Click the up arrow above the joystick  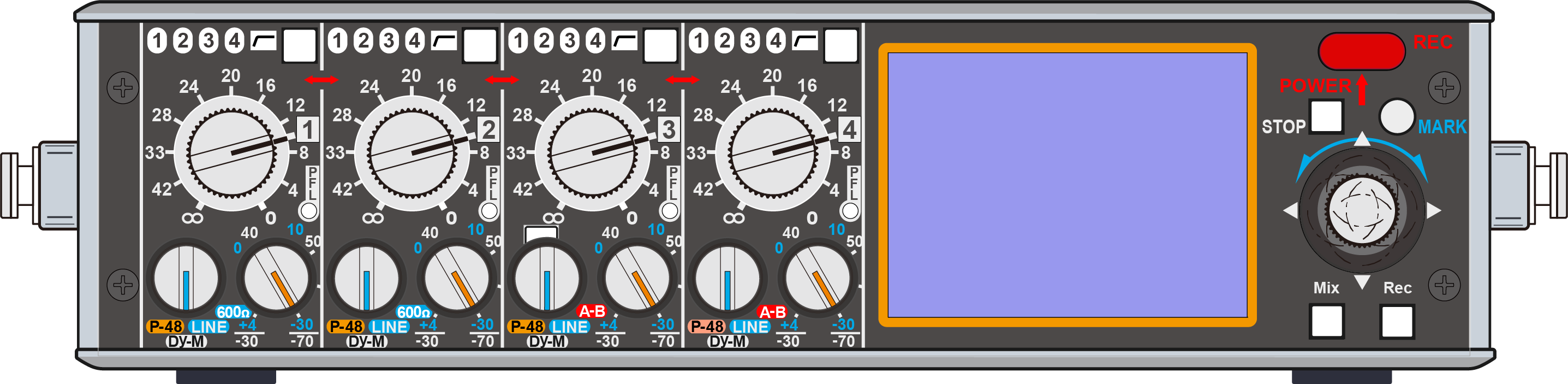point(1362,139)
